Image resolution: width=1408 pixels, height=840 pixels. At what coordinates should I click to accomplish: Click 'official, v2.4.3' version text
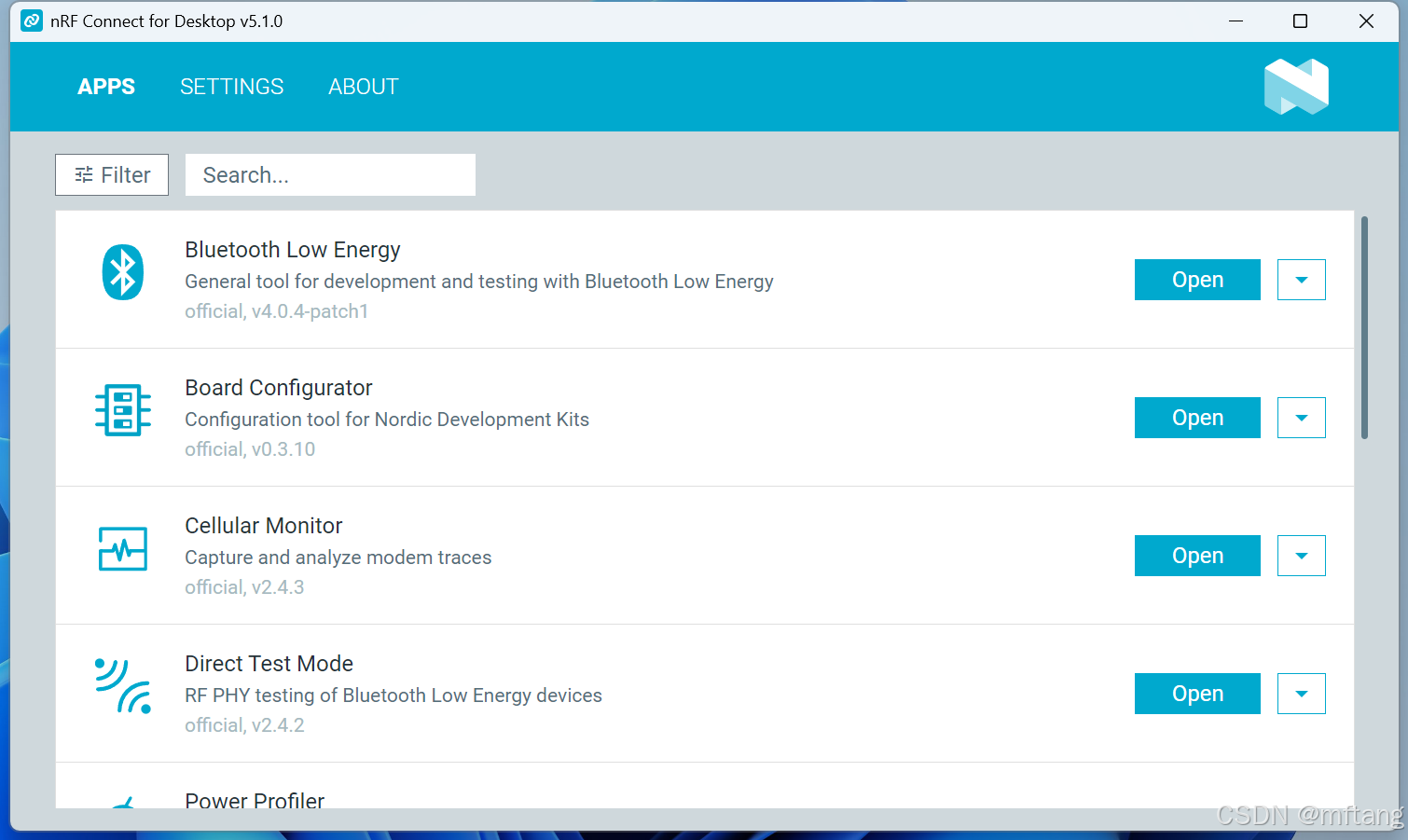(x=244, y=587)
